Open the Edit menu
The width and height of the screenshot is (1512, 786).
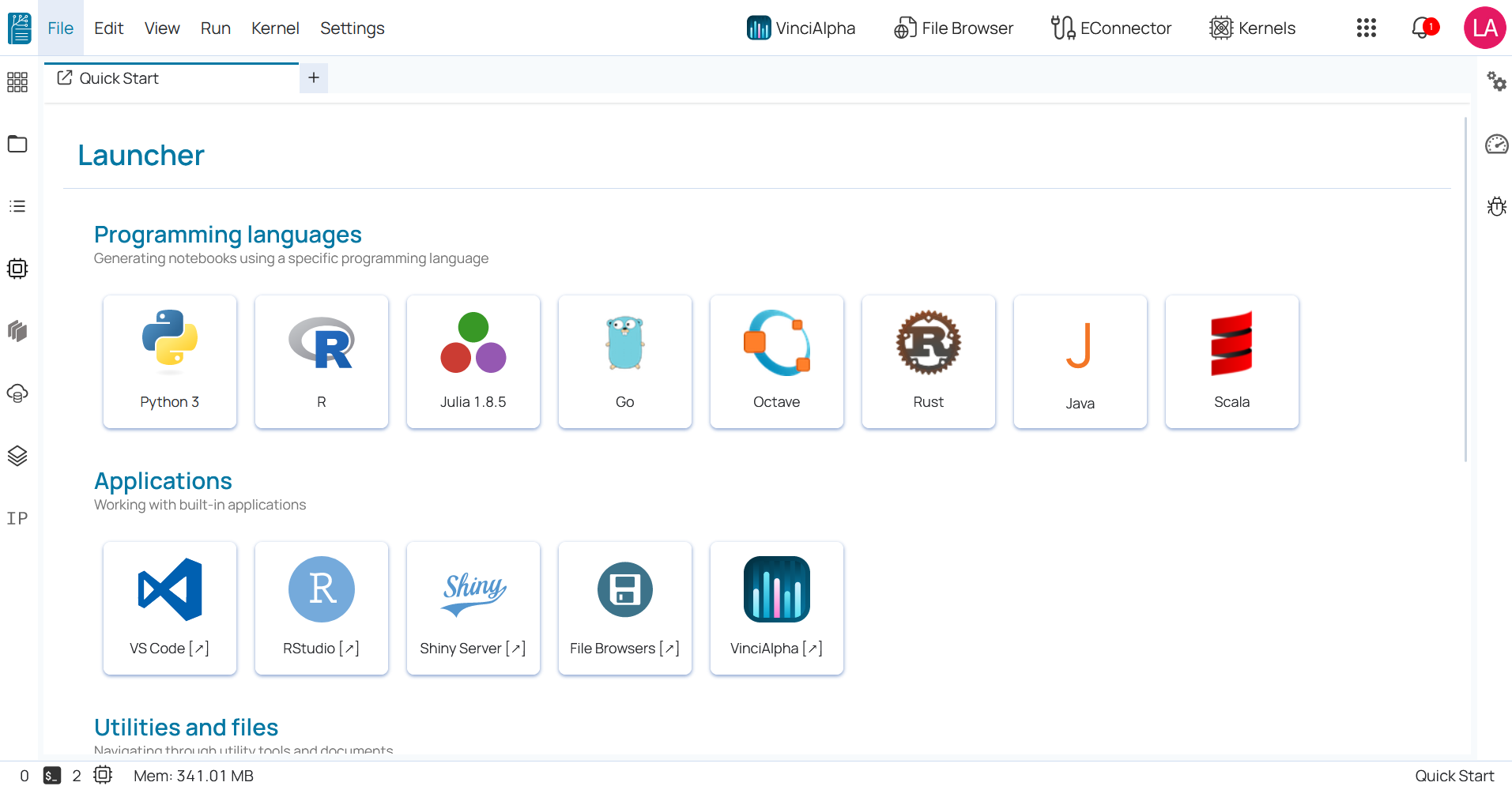point(109,28)
